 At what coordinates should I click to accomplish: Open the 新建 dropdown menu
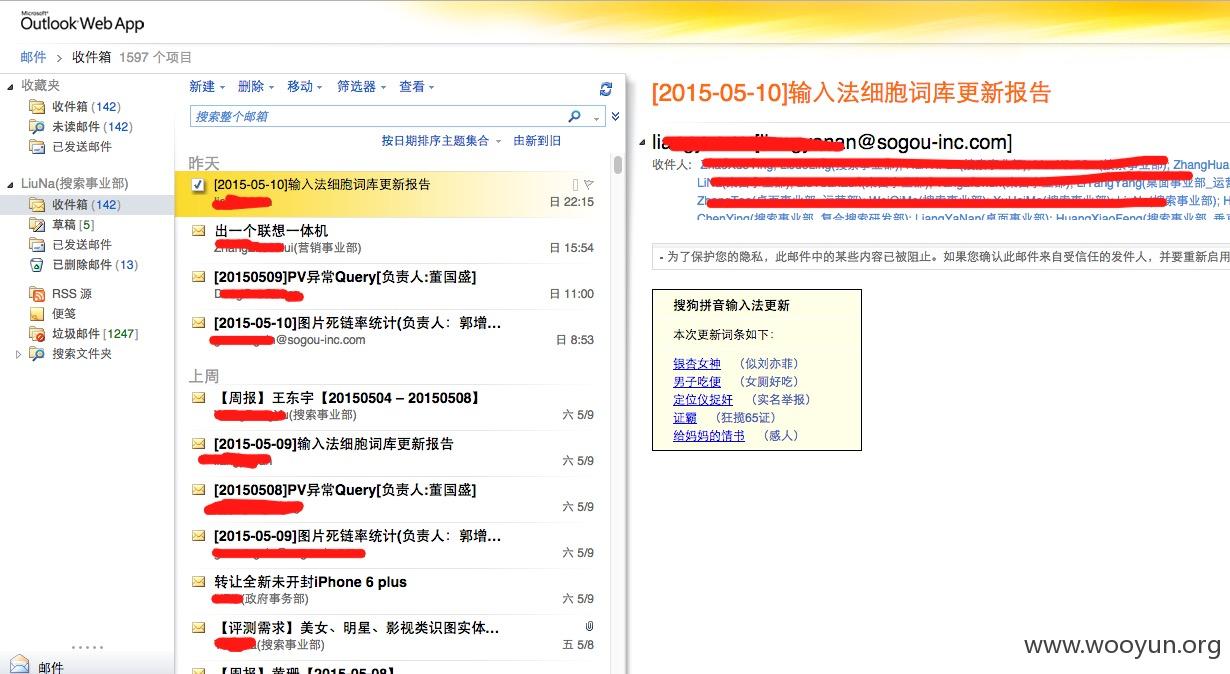pyautogui.click(x=207, y=87)
